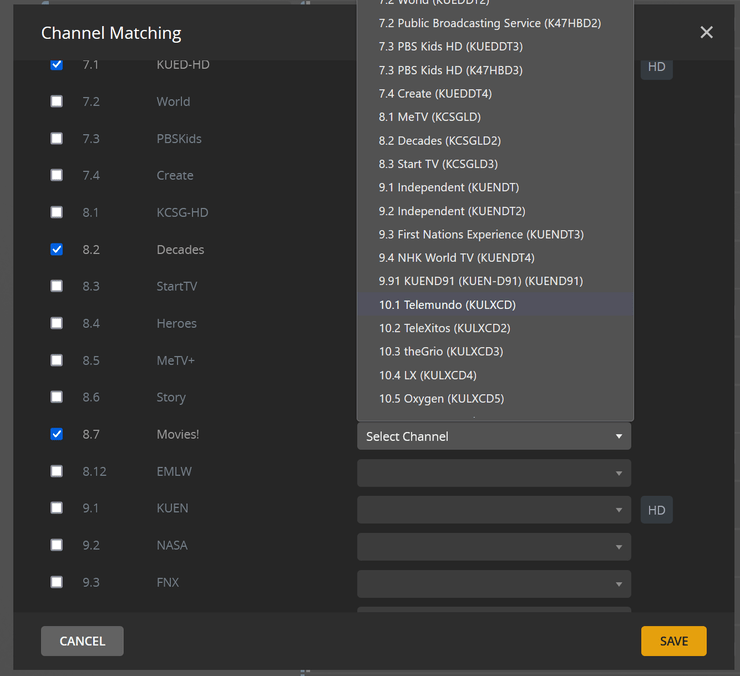Toggle HD badge on 7.1 KUED-HD row
Screen dimensions: 740x676
click(656, 68)
